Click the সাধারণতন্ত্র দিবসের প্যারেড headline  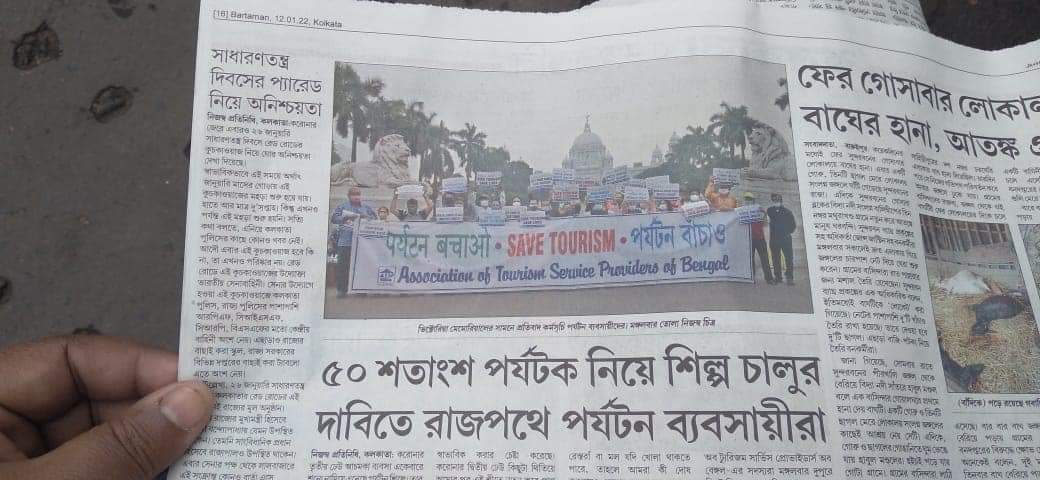265,82
